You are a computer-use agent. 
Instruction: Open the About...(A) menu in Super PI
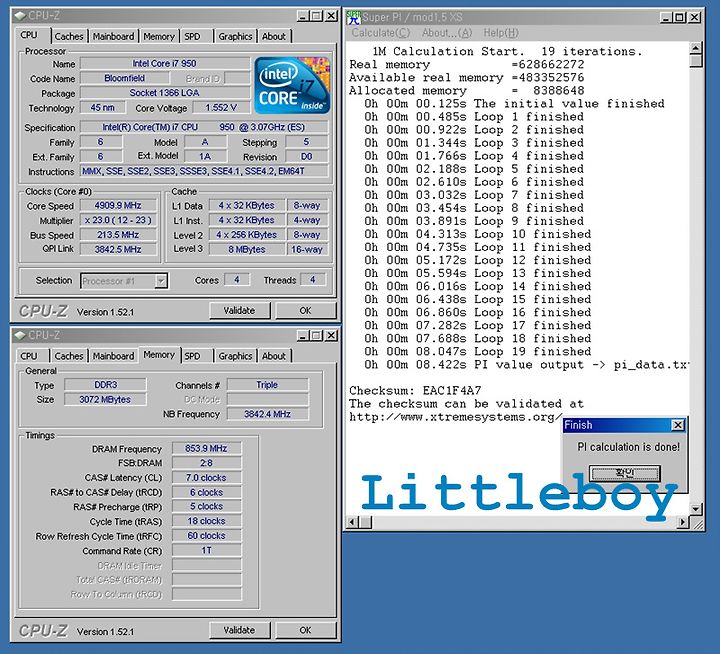(447, 33)
